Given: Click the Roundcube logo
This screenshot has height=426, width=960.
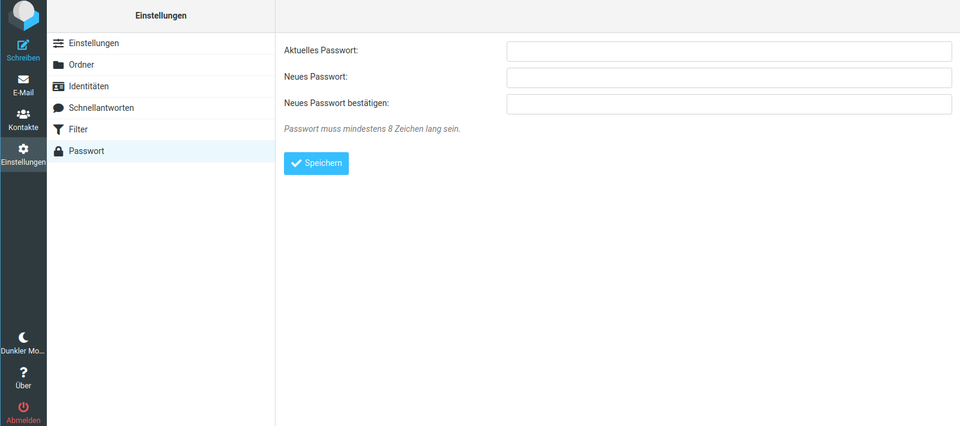Looking at the screenshot, I should 23,15.
